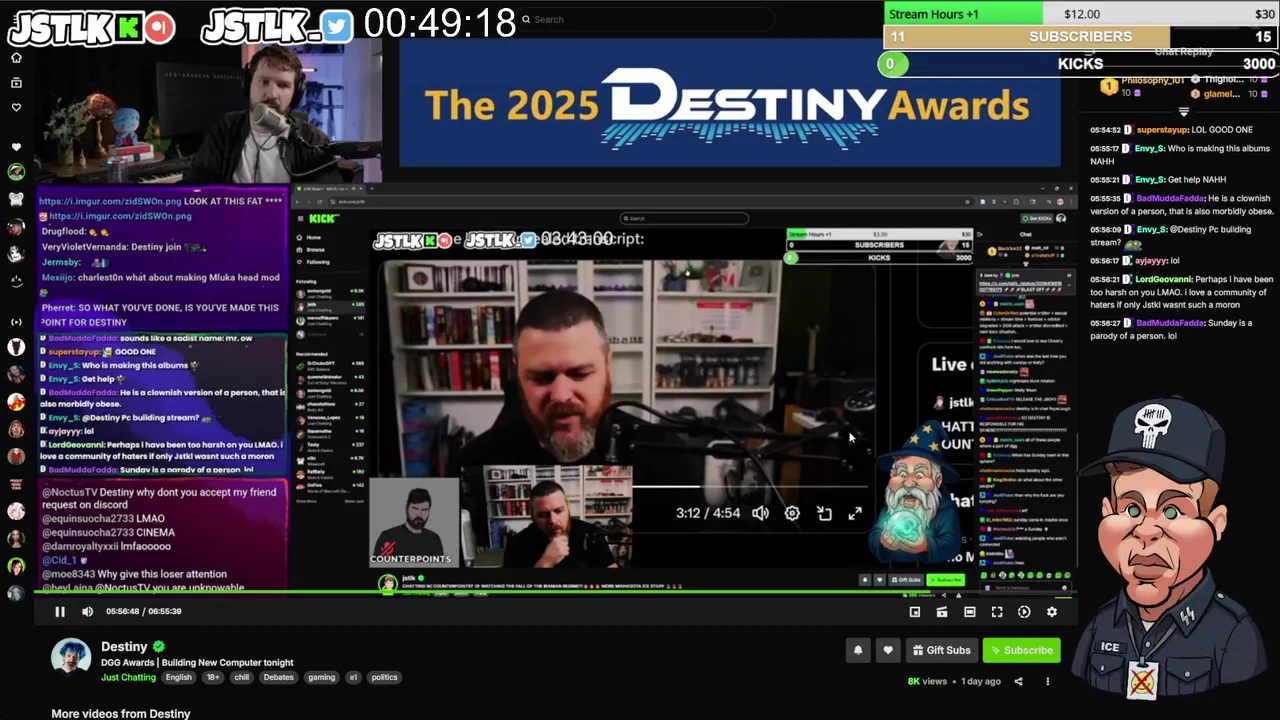Select the chill tag

[242, 677]
